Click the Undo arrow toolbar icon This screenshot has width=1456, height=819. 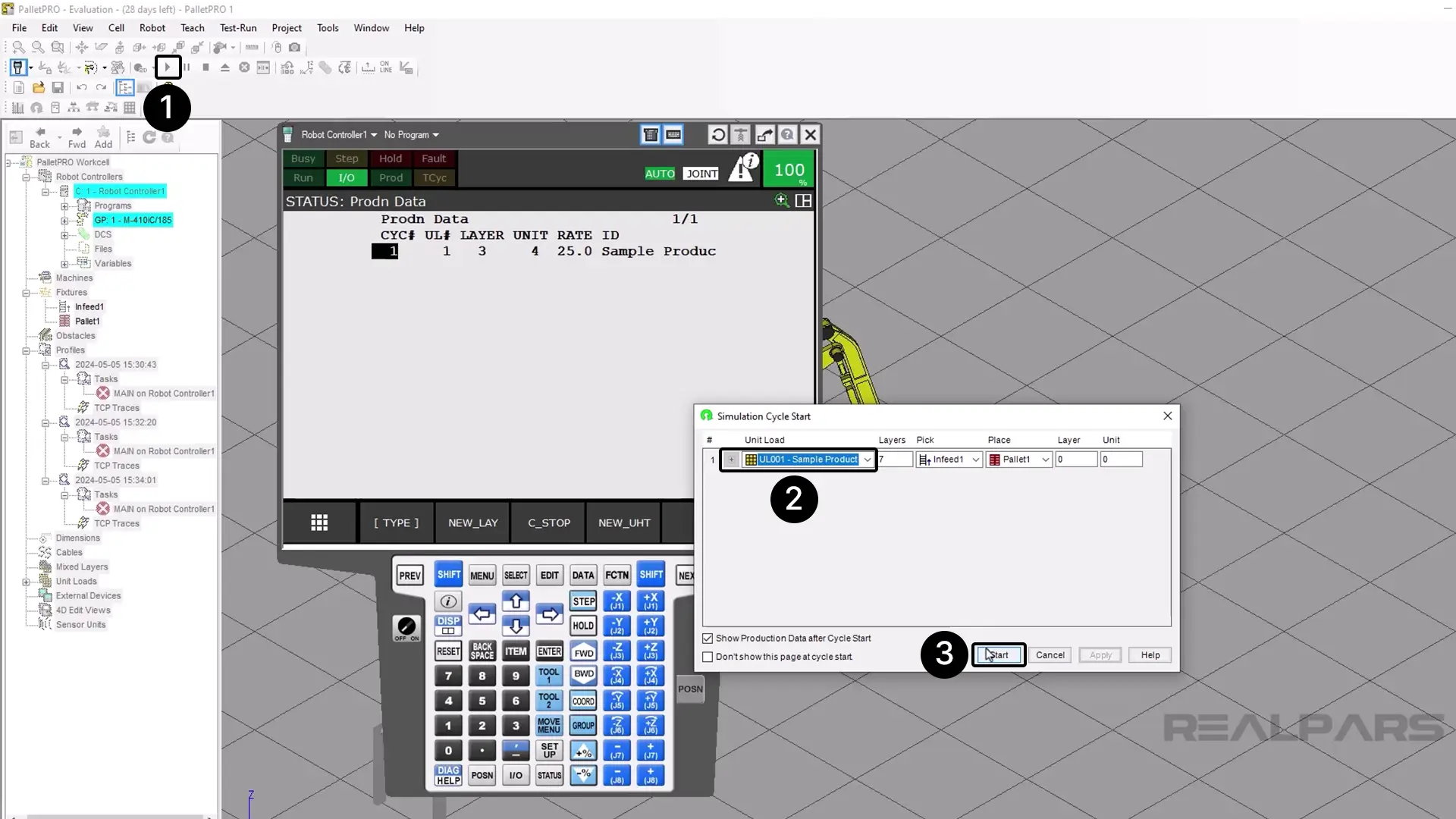[82, 88]
